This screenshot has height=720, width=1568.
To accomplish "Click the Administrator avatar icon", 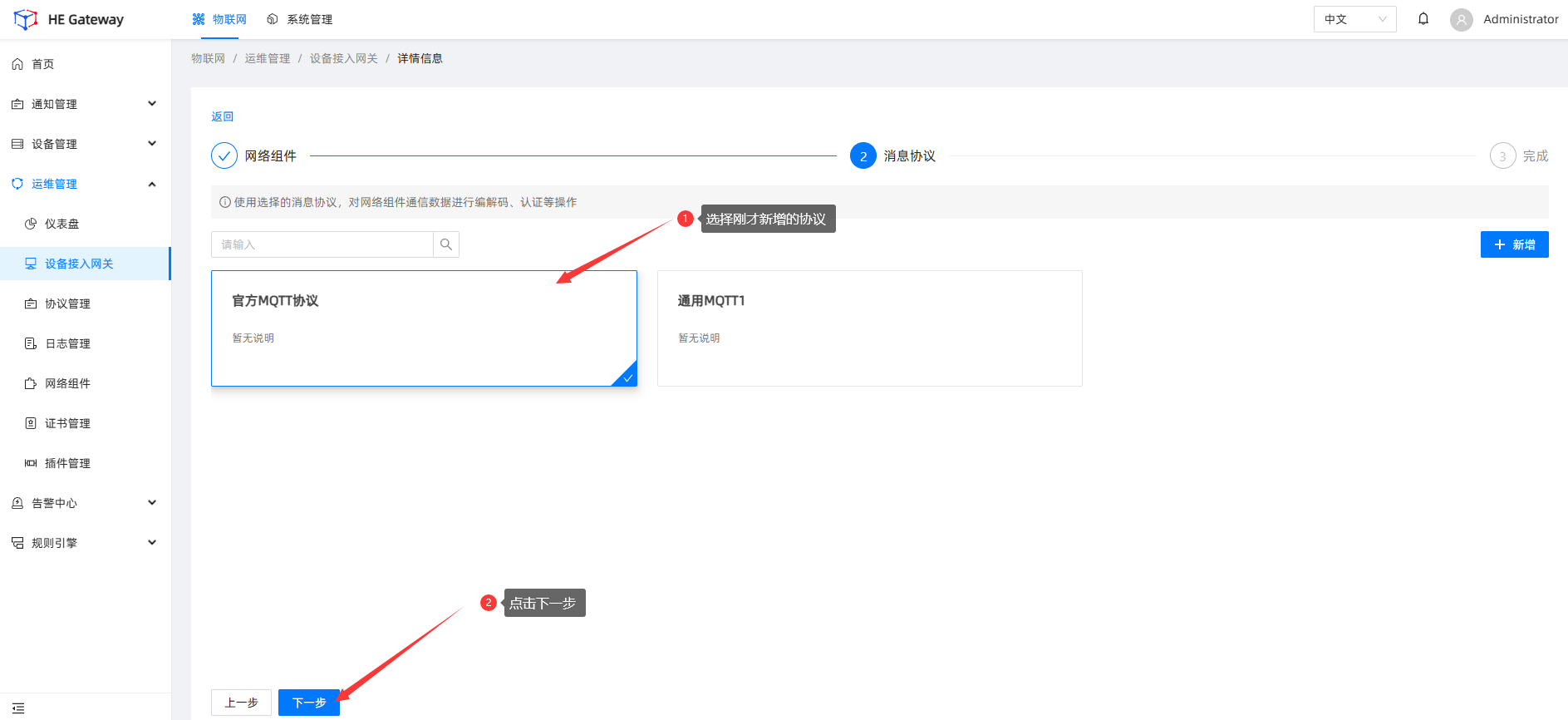I will (x=1461, y=19).
